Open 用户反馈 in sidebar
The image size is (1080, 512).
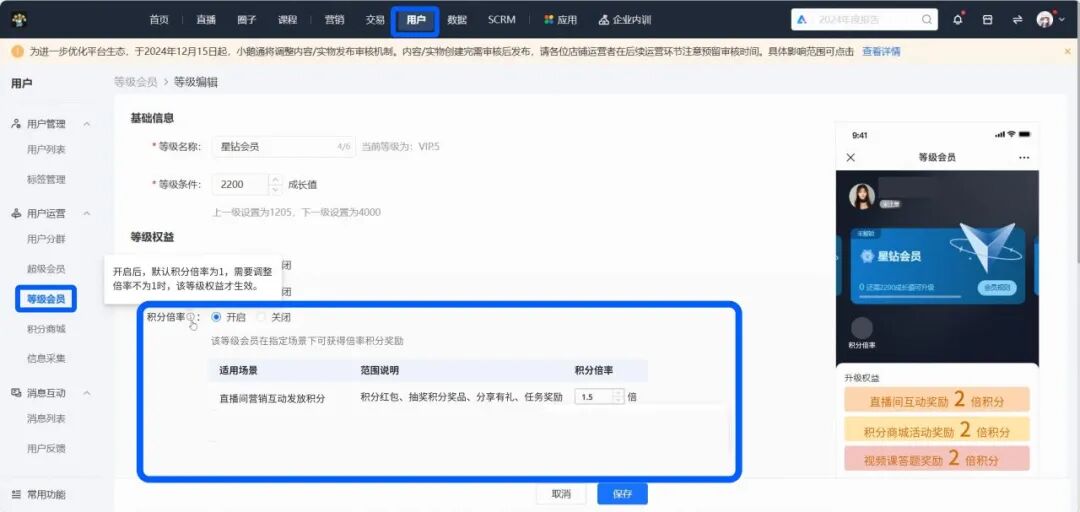(x=46, y=449)
